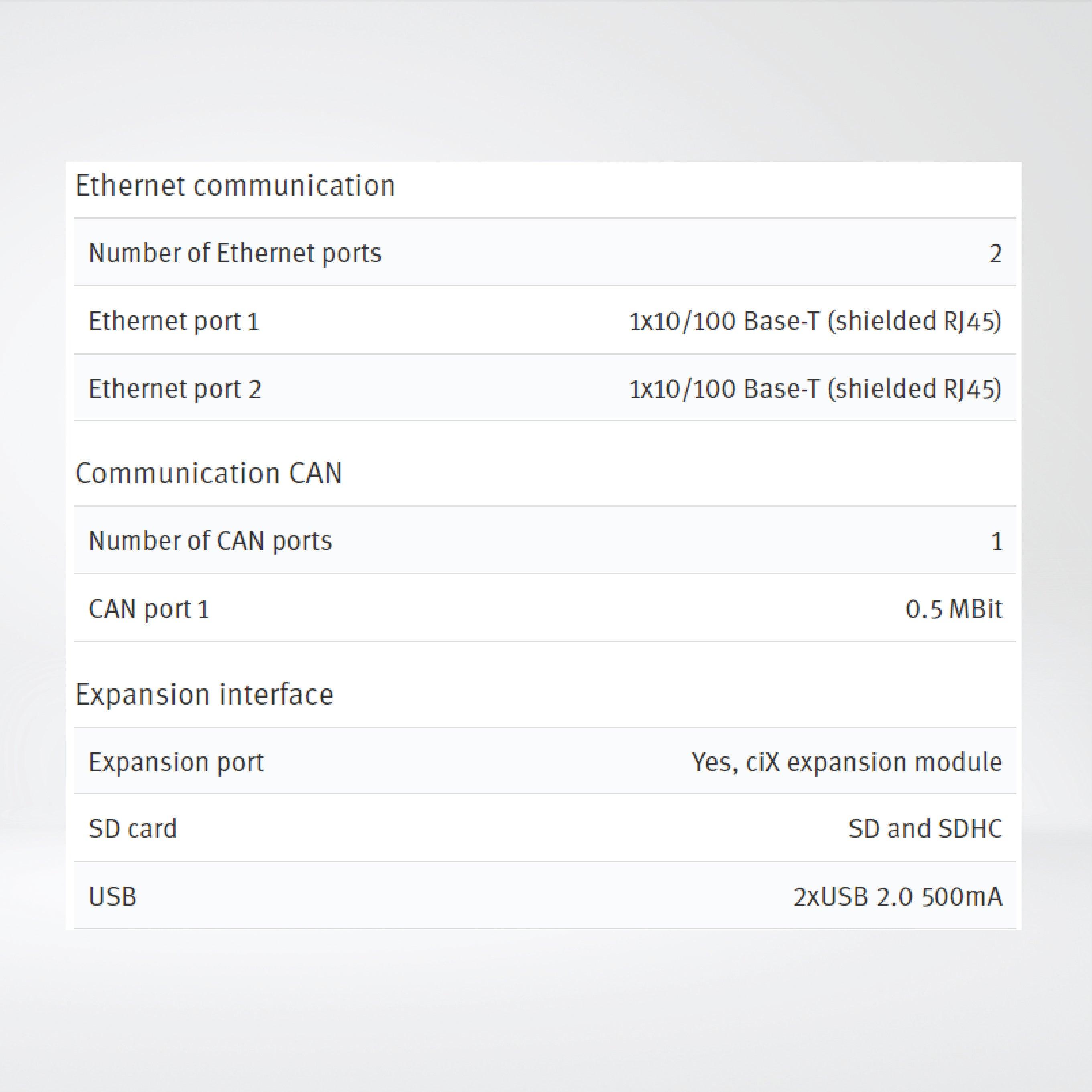This screenshot has height=1092, width=1092.
Task: Select the Number of CAN ports label
Action: tap(210, 541)
